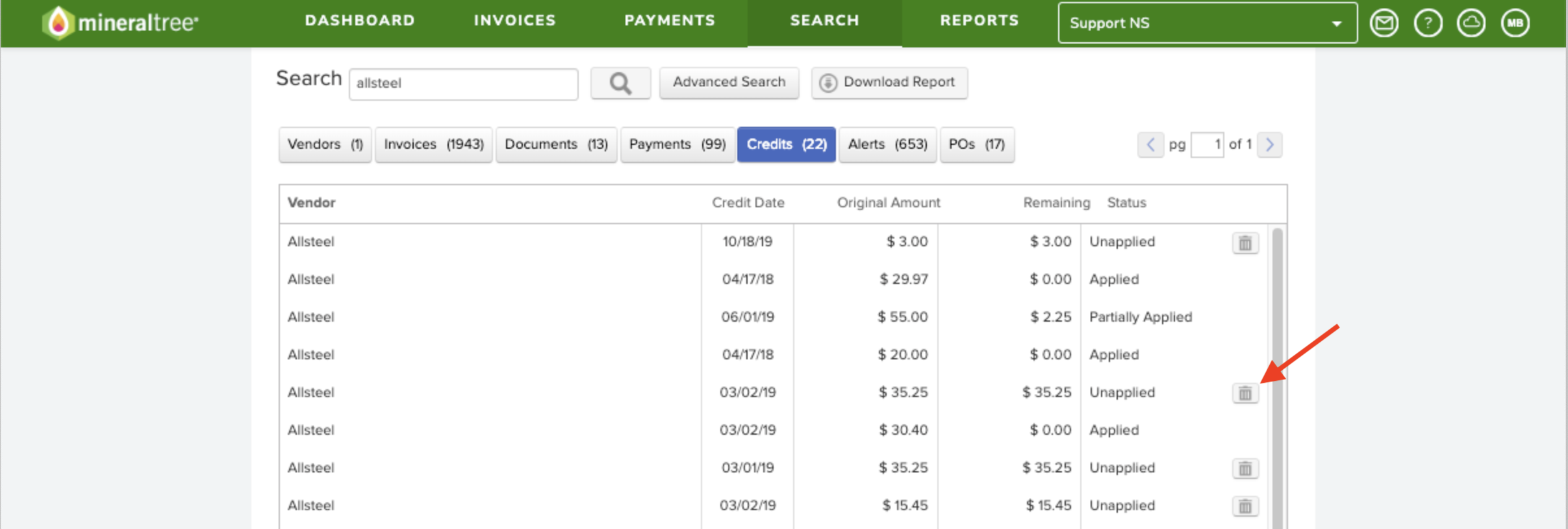Screen dimensions: 1568x529
Task: Click the 06/01/19 credit date cell
Action: (x=748, y=317)
